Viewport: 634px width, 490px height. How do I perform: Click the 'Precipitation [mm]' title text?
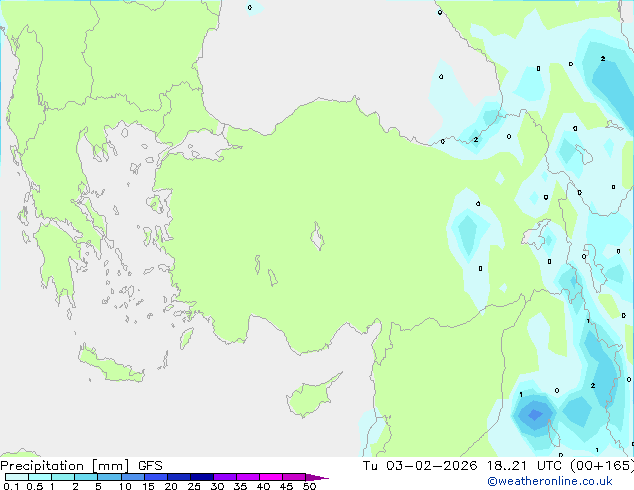point(65,466)
